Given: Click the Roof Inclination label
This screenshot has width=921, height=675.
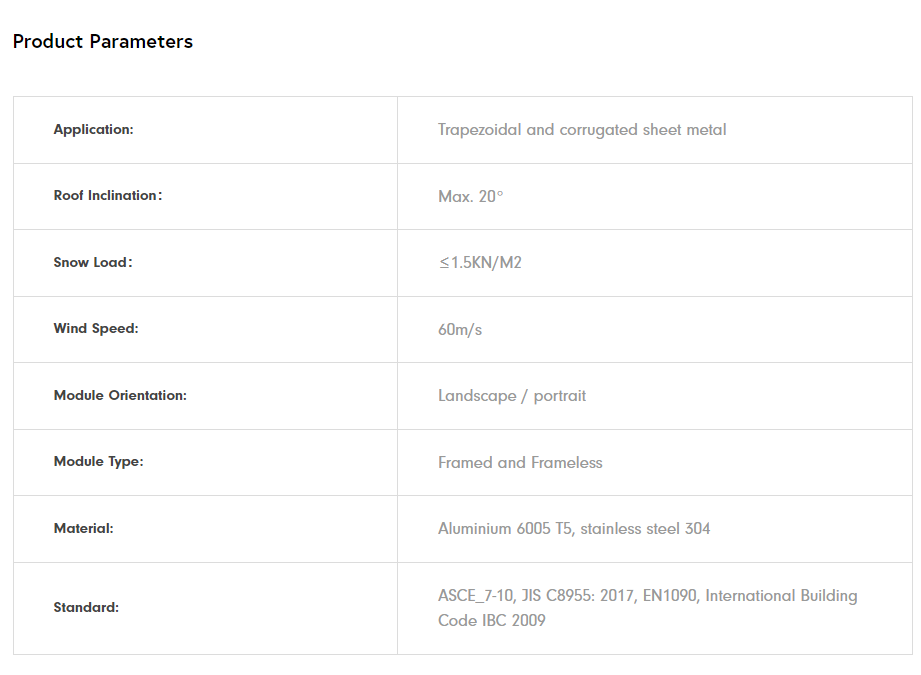Looking at the screenshot, I should click(107, 196).
